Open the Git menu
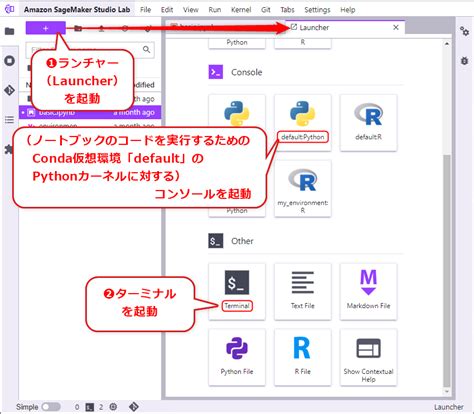474x414 pixels. coord(266,10)
